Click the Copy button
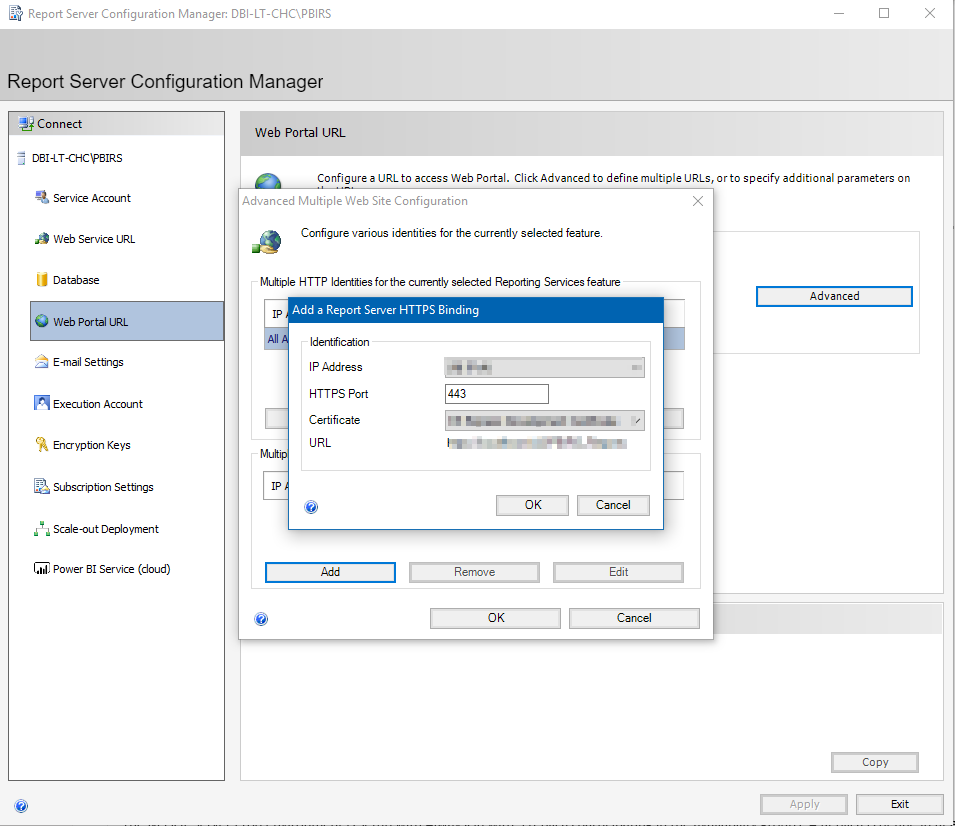The height and width of the screenshot is (826, 955). (x=875, y=762)
